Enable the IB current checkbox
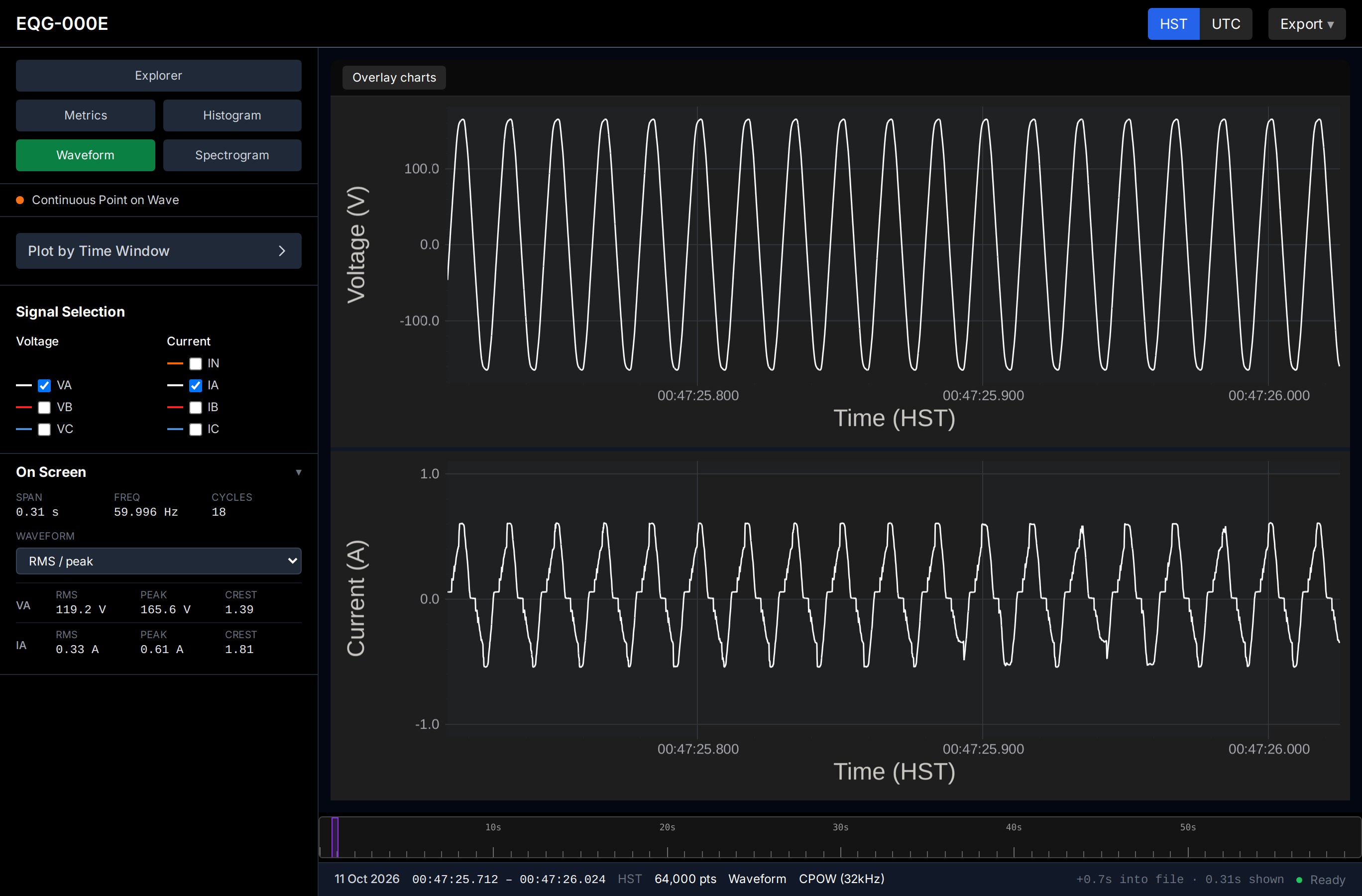 point(195,407)
